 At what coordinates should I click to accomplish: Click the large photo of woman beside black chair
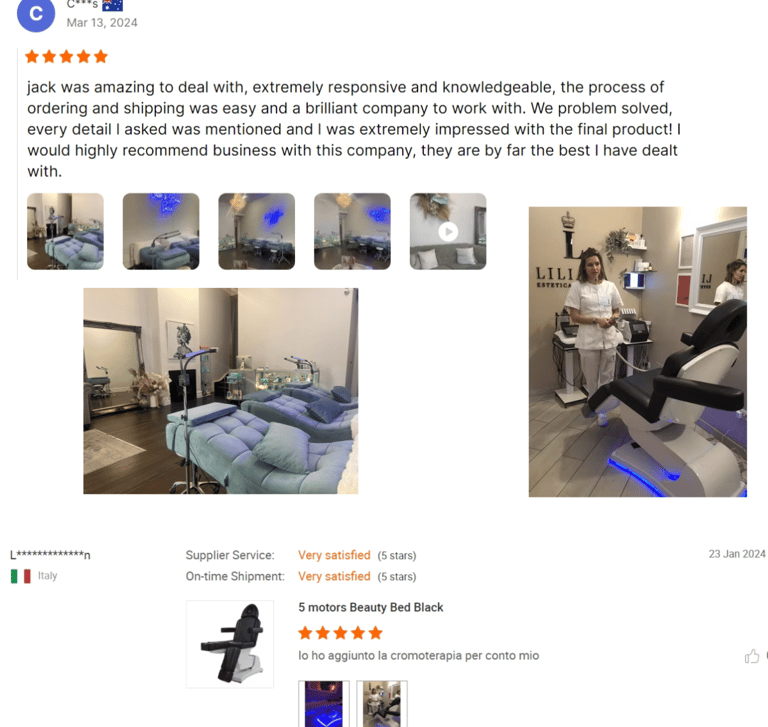pyautogui.click(x=638, y=352)
